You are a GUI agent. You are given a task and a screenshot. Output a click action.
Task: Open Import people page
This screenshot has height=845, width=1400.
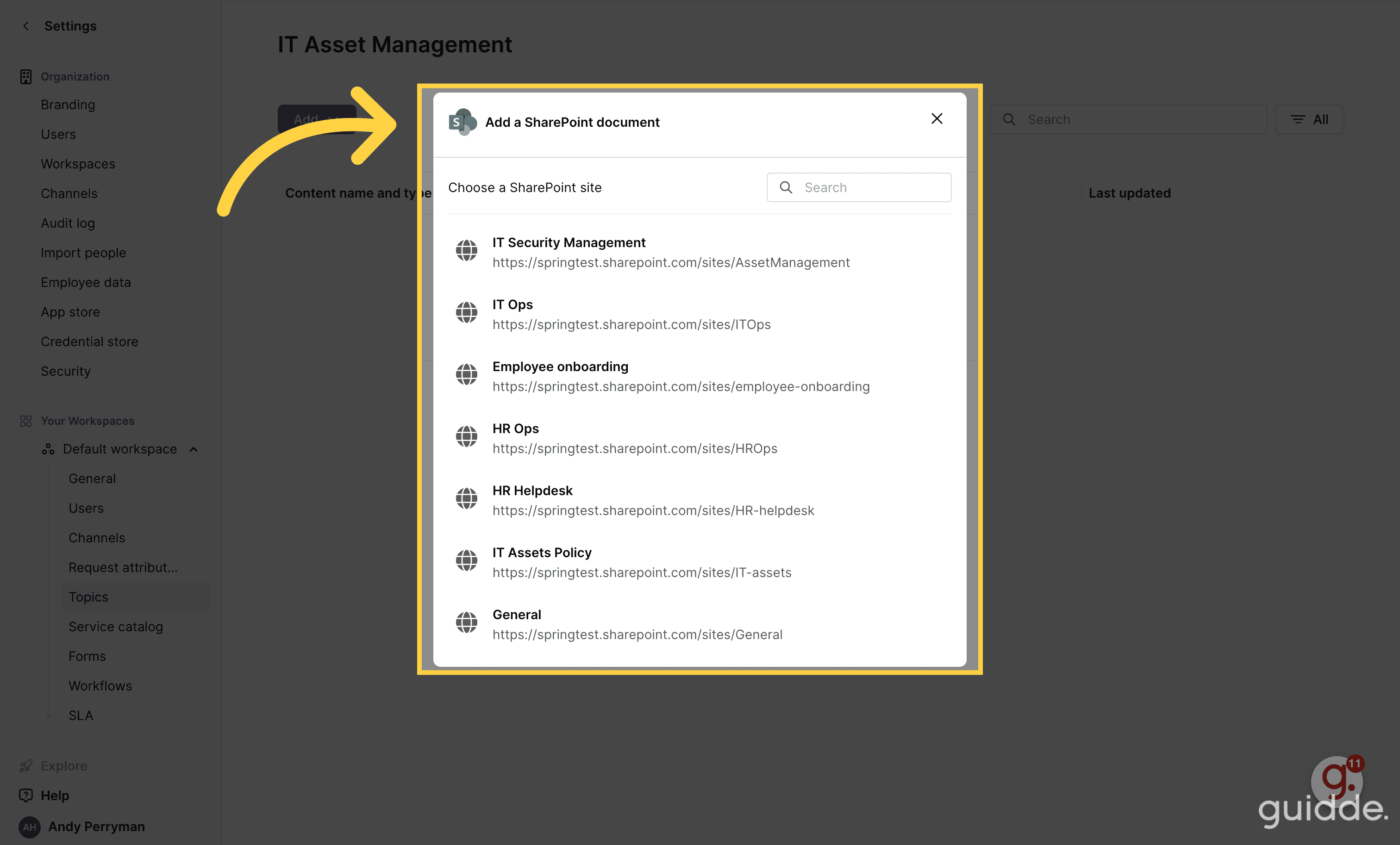(x=83, y=253)
